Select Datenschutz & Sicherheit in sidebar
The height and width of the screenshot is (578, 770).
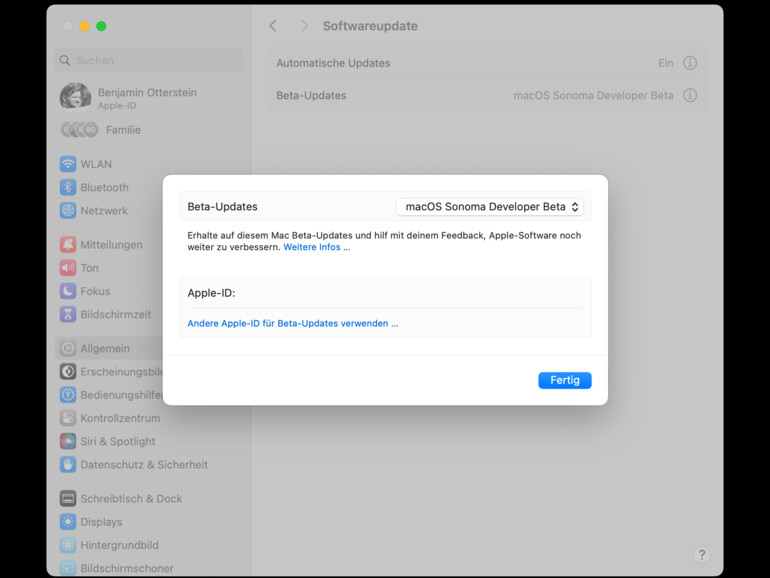click(144, 465)
